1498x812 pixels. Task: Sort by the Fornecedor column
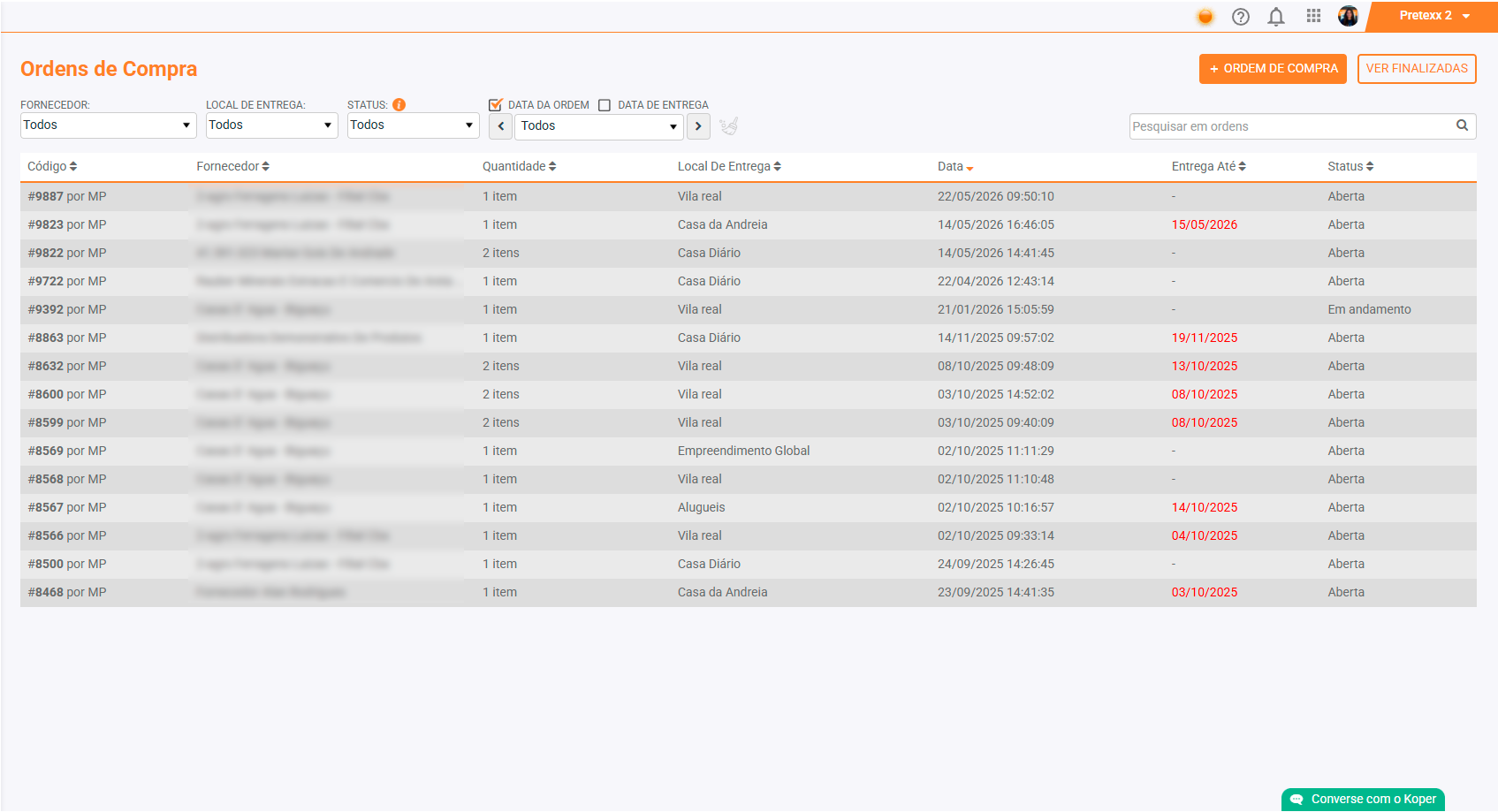click(232, 166)
